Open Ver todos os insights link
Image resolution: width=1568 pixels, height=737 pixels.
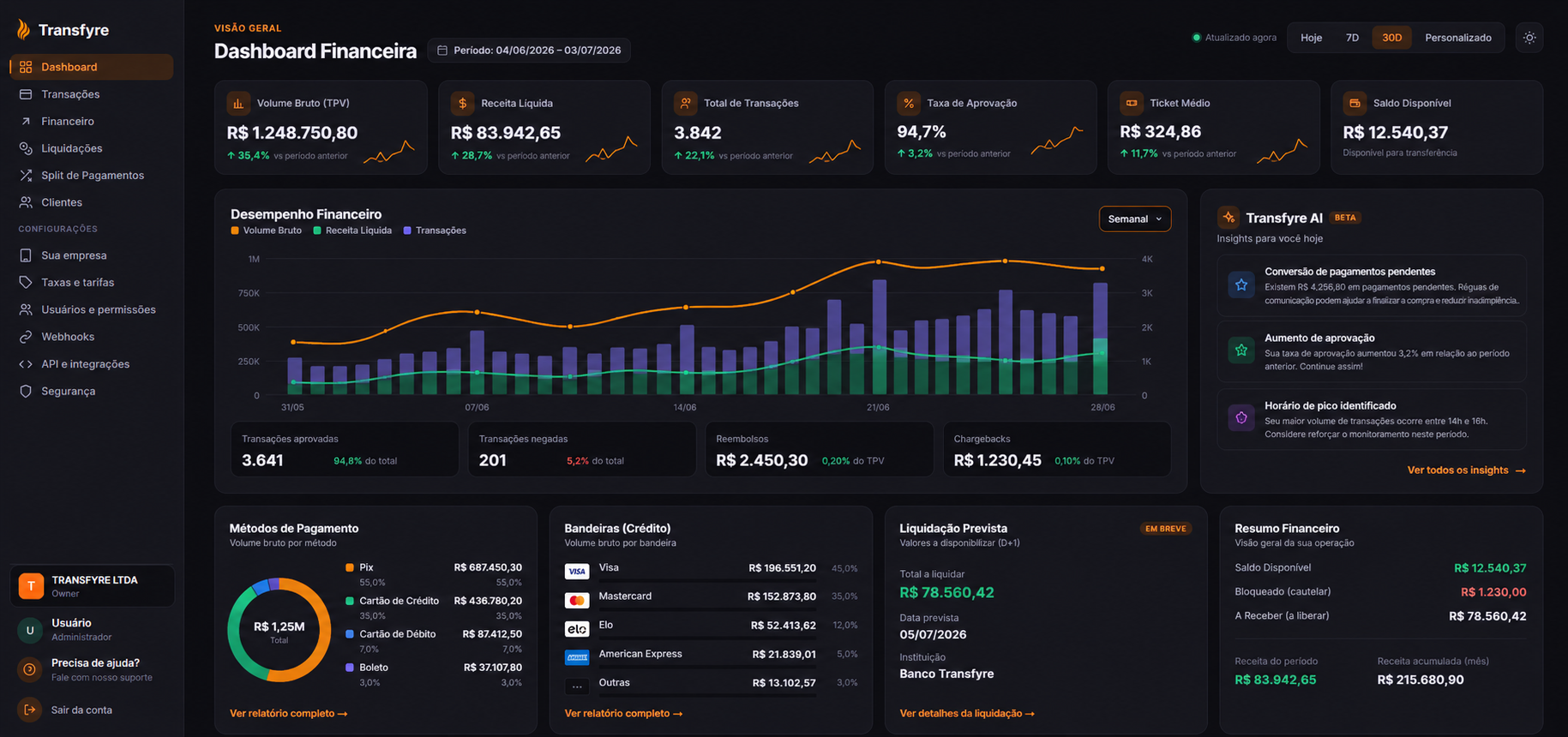click(x=1466, y=470)
